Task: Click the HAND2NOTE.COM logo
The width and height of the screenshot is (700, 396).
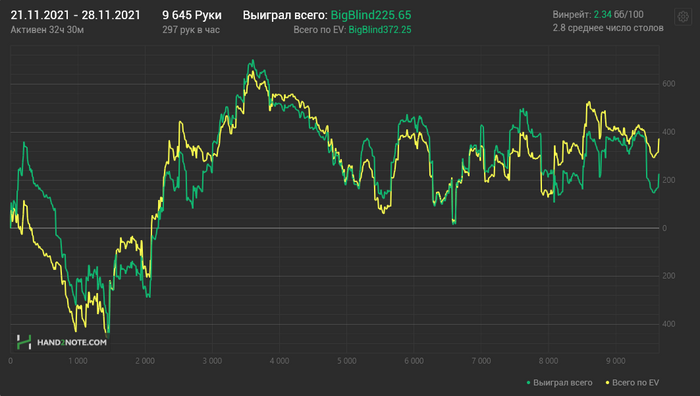Action: pyautogui.click(x=62, y=342)
